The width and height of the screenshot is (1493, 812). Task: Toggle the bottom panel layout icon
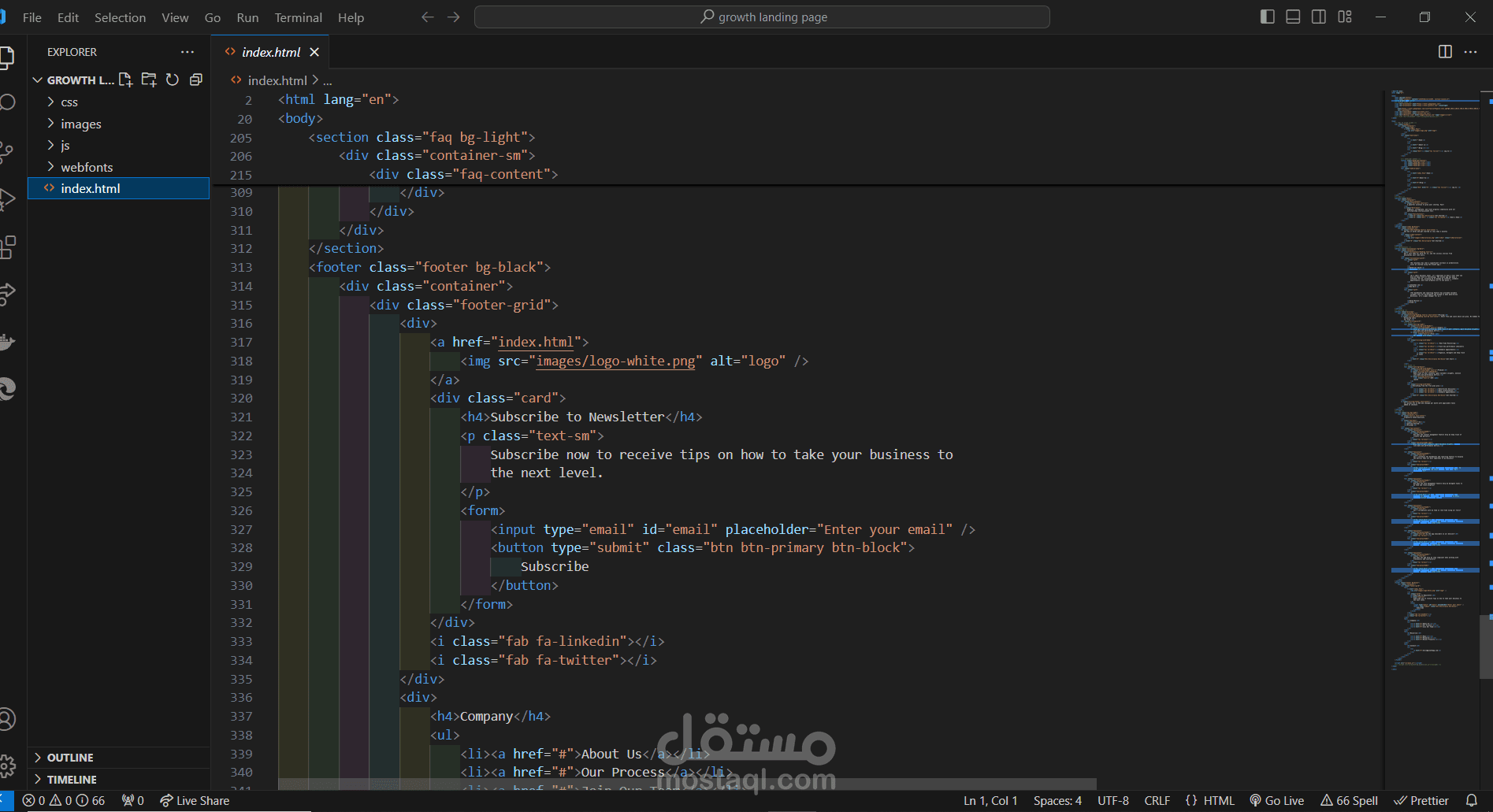coord(1293,17)
